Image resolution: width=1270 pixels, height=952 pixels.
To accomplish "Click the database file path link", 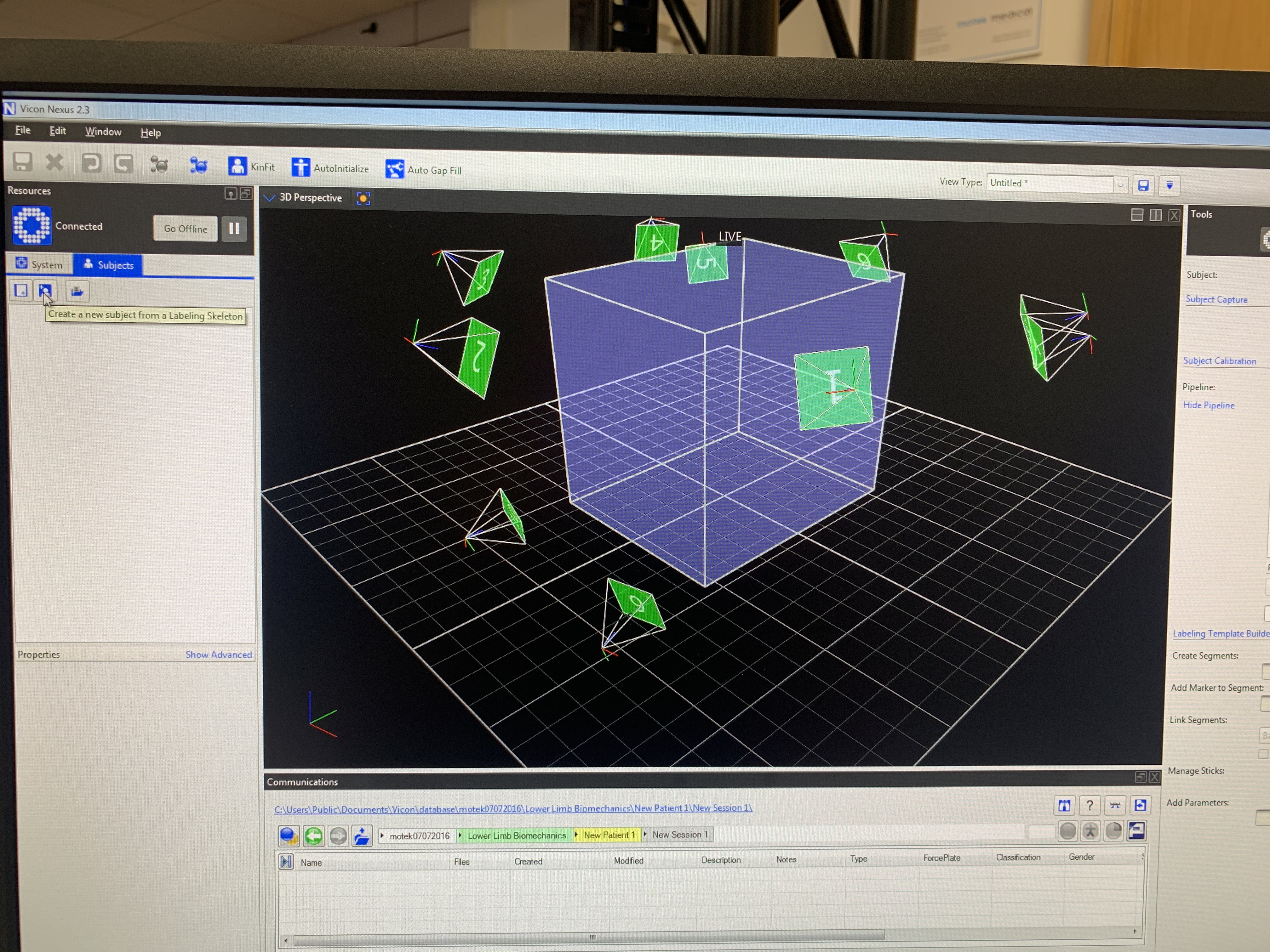I will [x=513, y=808].
